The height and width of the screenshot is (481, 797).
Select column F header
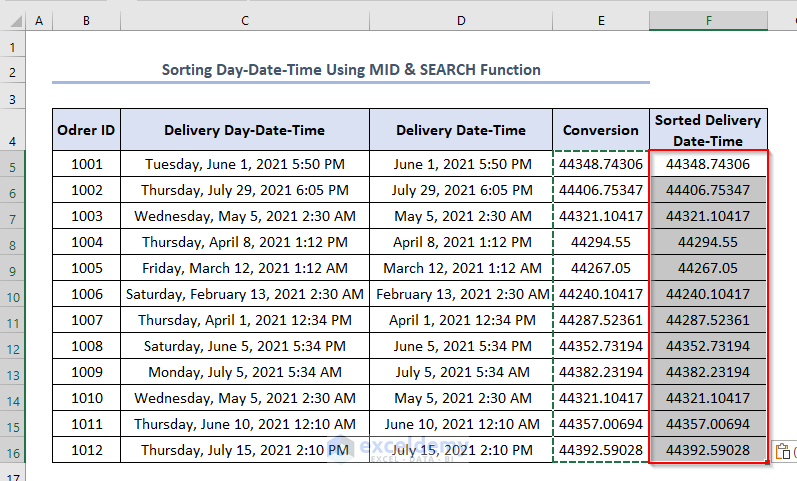pyautogui.click(x=709, y=20)
